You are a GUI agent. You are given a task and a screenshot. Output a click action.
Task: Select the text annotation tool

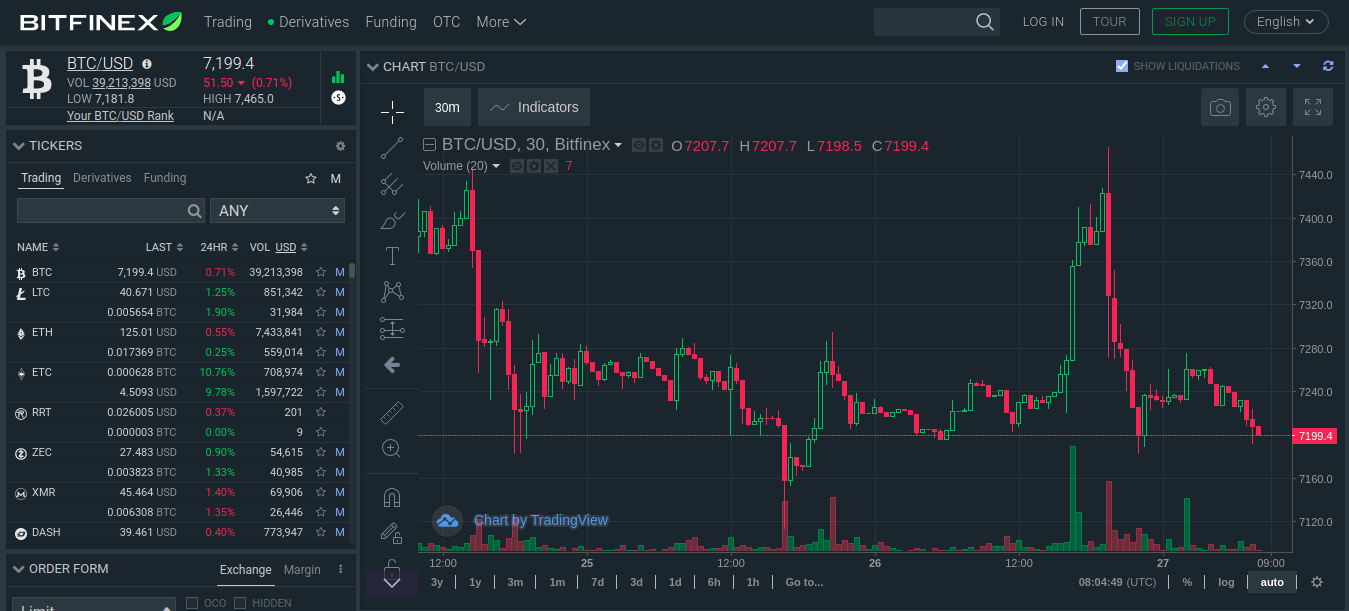tap(392, 256)
